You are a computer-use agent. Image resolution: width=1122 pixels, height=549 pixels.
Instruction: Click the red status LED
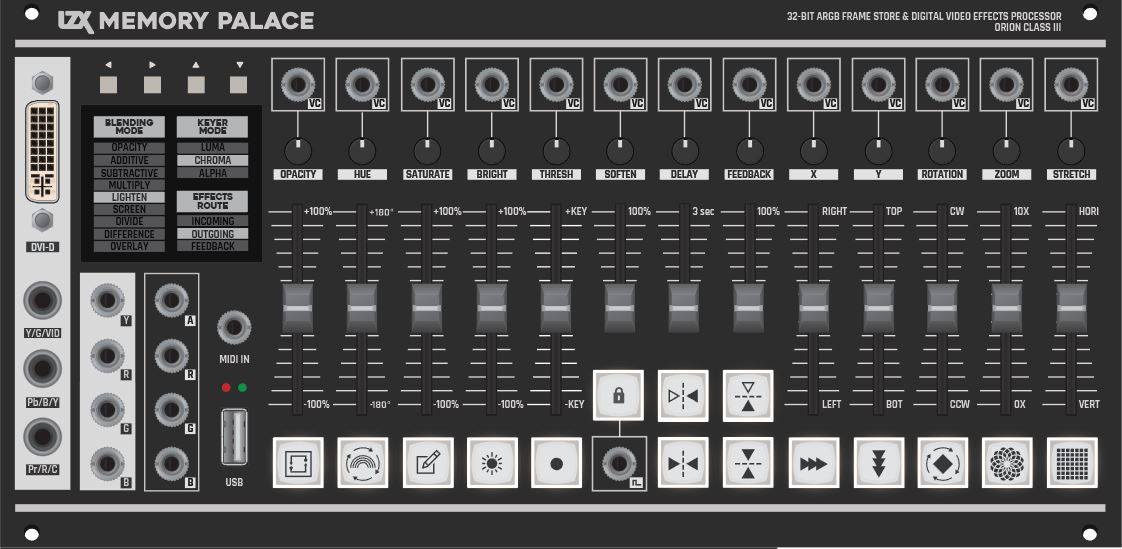tap(226, 387)
